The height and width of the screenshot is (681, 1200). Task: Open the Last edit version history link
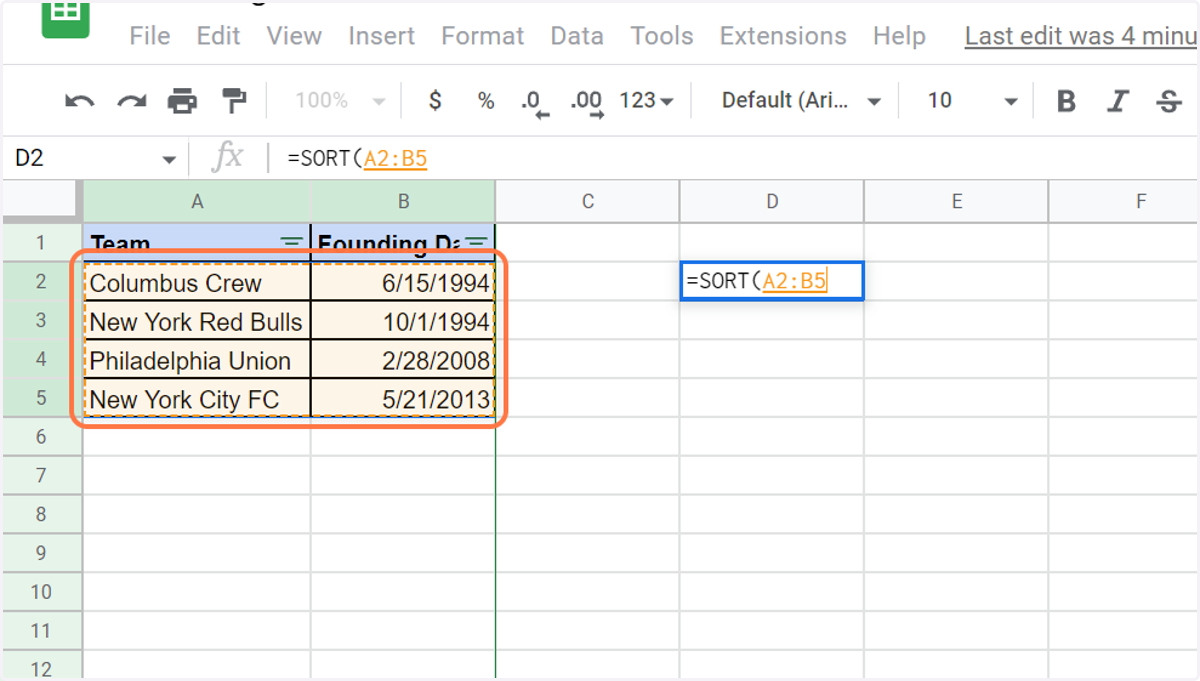pyautogui.click(x=1081, y=36)
